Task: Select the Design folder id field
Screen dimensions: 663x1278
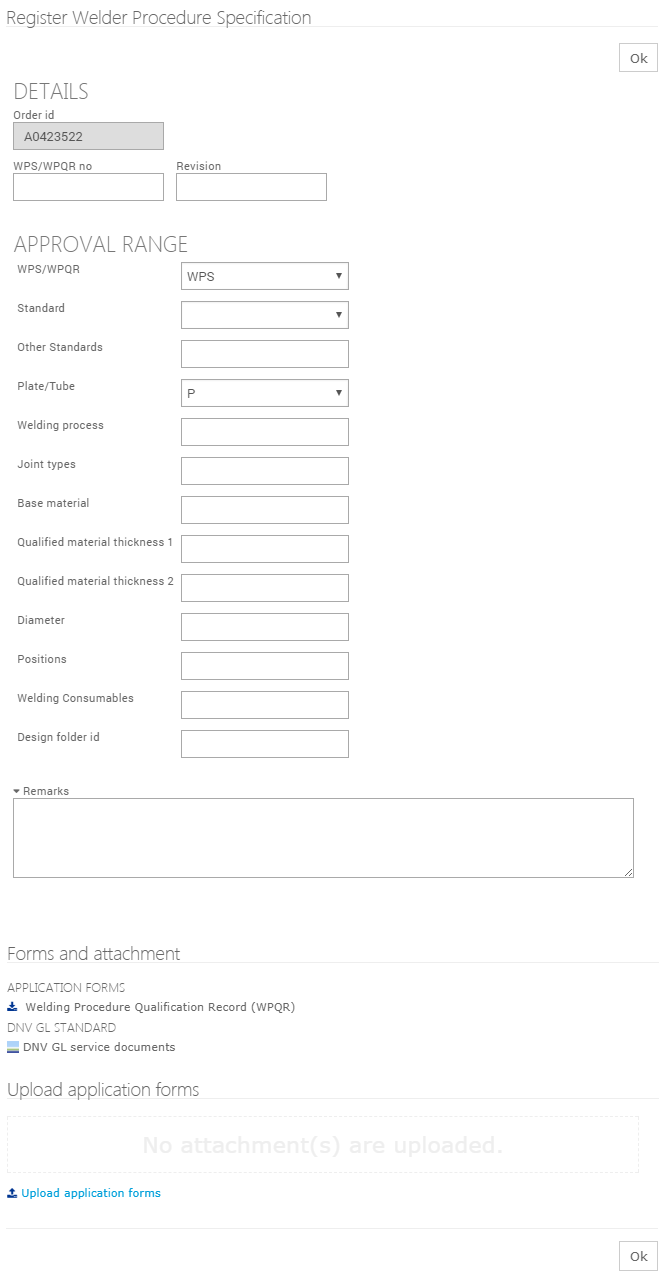Action: [264, 744]
